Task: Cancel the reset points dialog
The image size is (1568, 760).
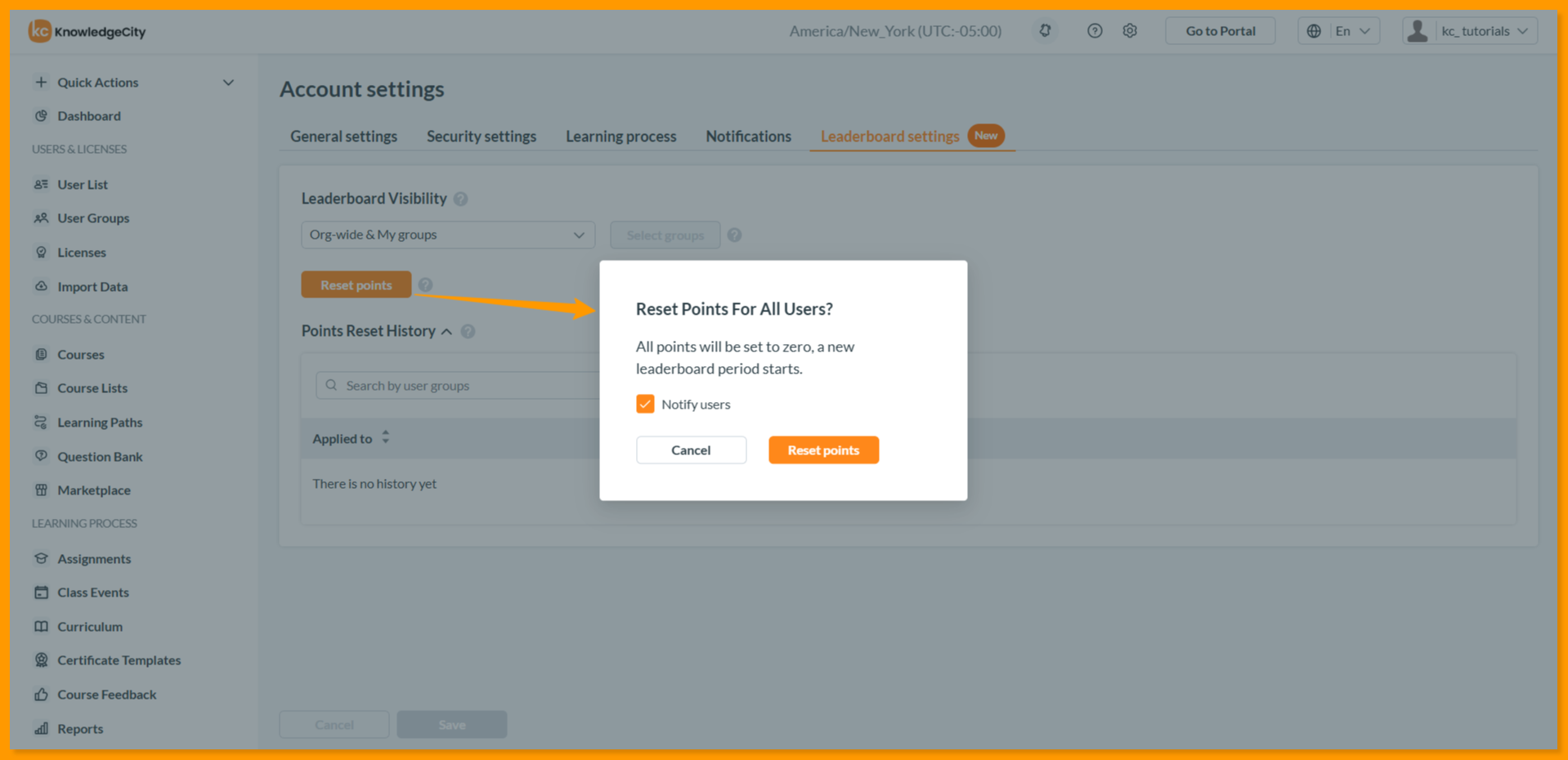Action: point(691,450)
